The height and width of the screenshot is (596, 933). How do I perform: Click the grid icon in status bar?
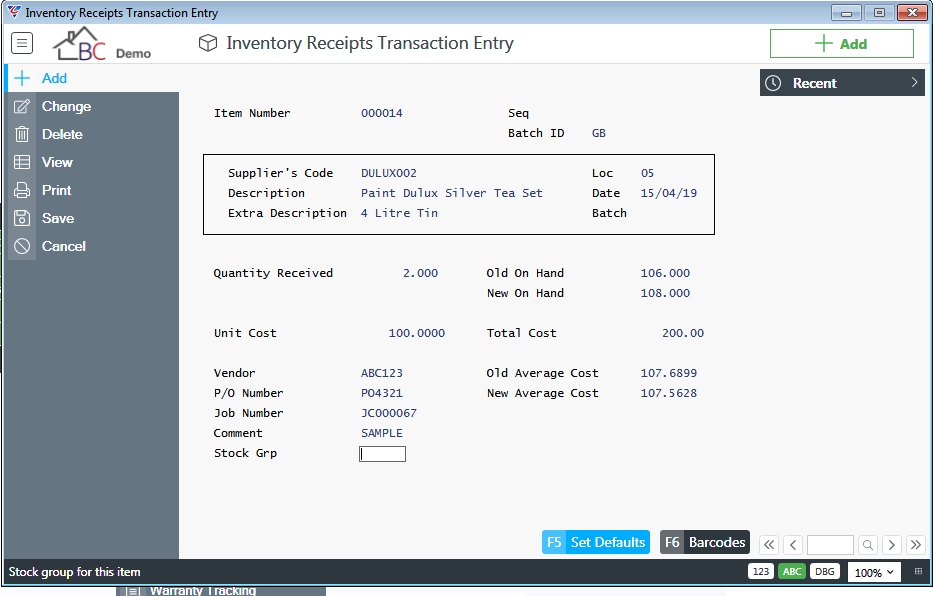[918, 572]
